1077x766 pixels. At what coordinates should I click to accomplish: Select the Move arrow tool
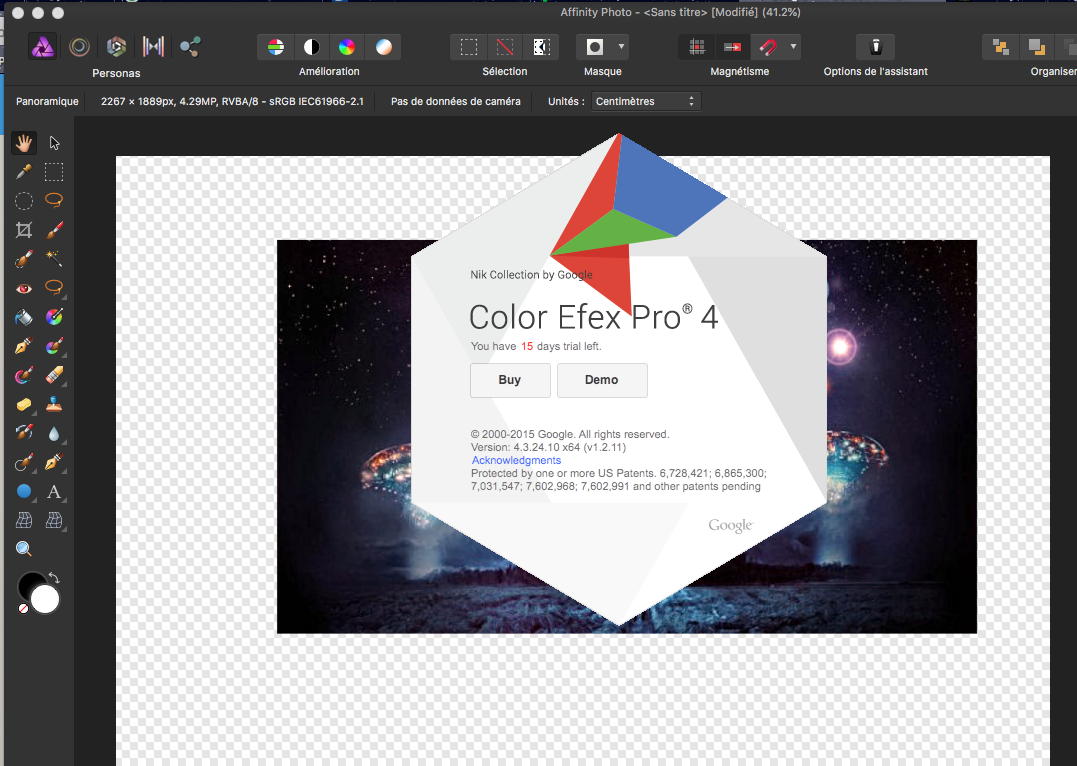(54, 143)
